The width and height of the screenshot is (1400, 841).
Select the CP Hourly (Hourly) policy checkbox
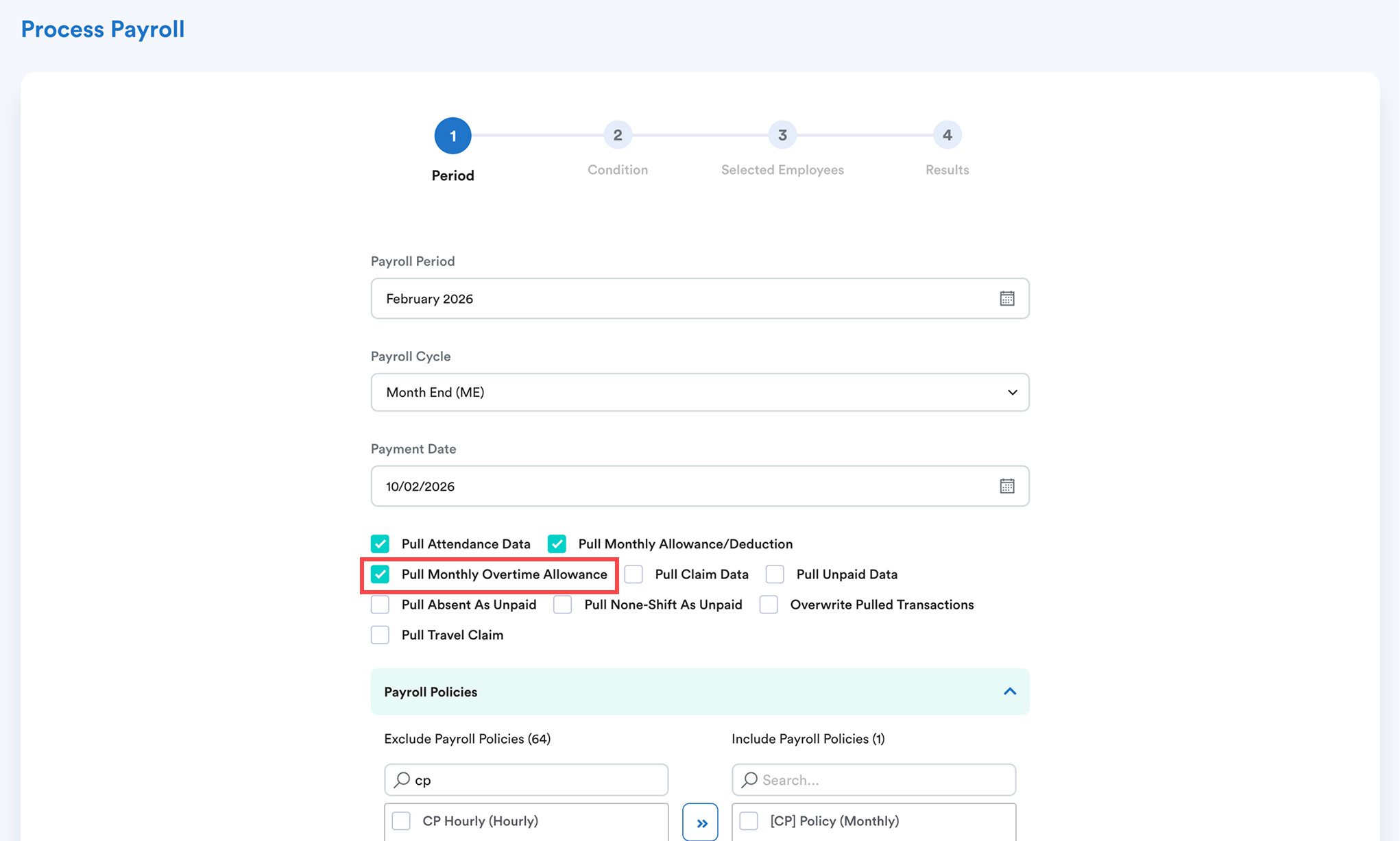401,820
